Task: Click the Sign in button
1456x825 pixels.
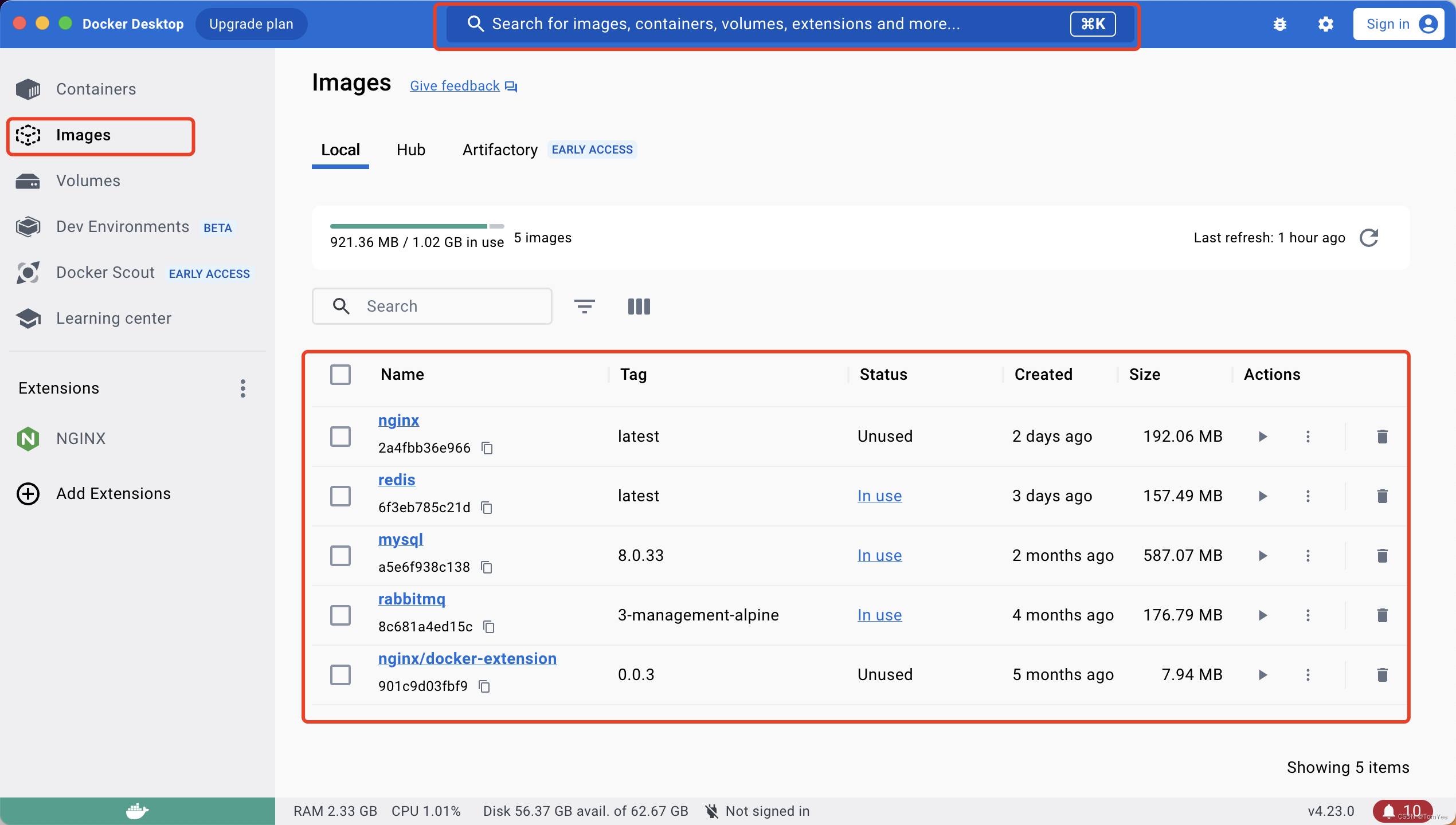Action: 1399,24
